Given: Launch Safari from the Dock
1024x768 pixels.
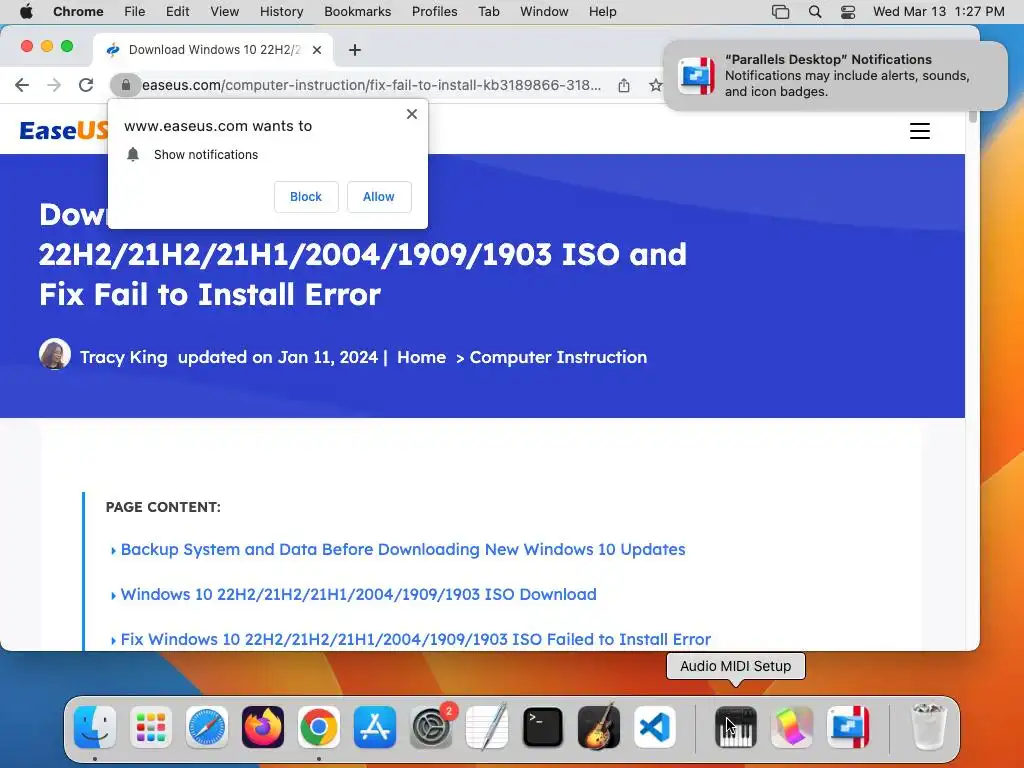Looking at the screenshot, I should tap(207, 727).
